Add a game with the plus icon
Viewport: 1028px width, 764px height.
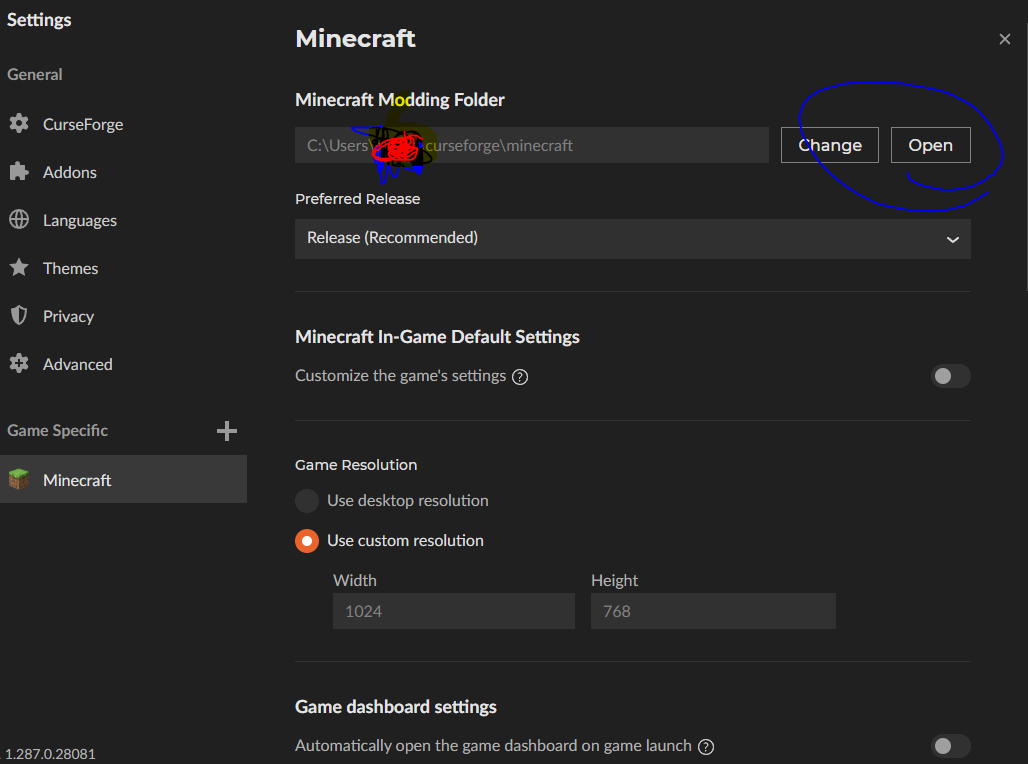227,431
